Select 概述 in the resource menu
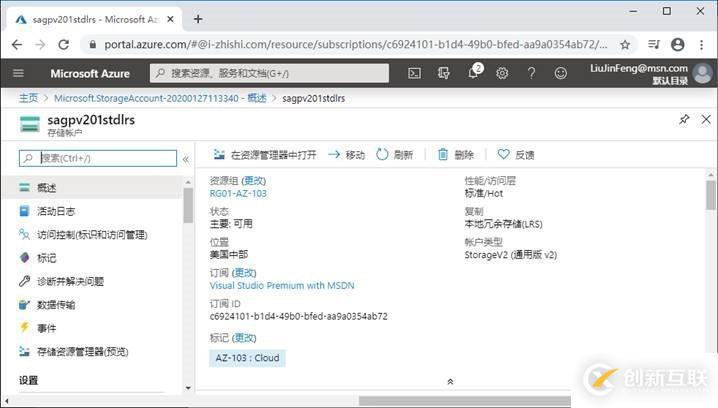 [x=92, y=188]
